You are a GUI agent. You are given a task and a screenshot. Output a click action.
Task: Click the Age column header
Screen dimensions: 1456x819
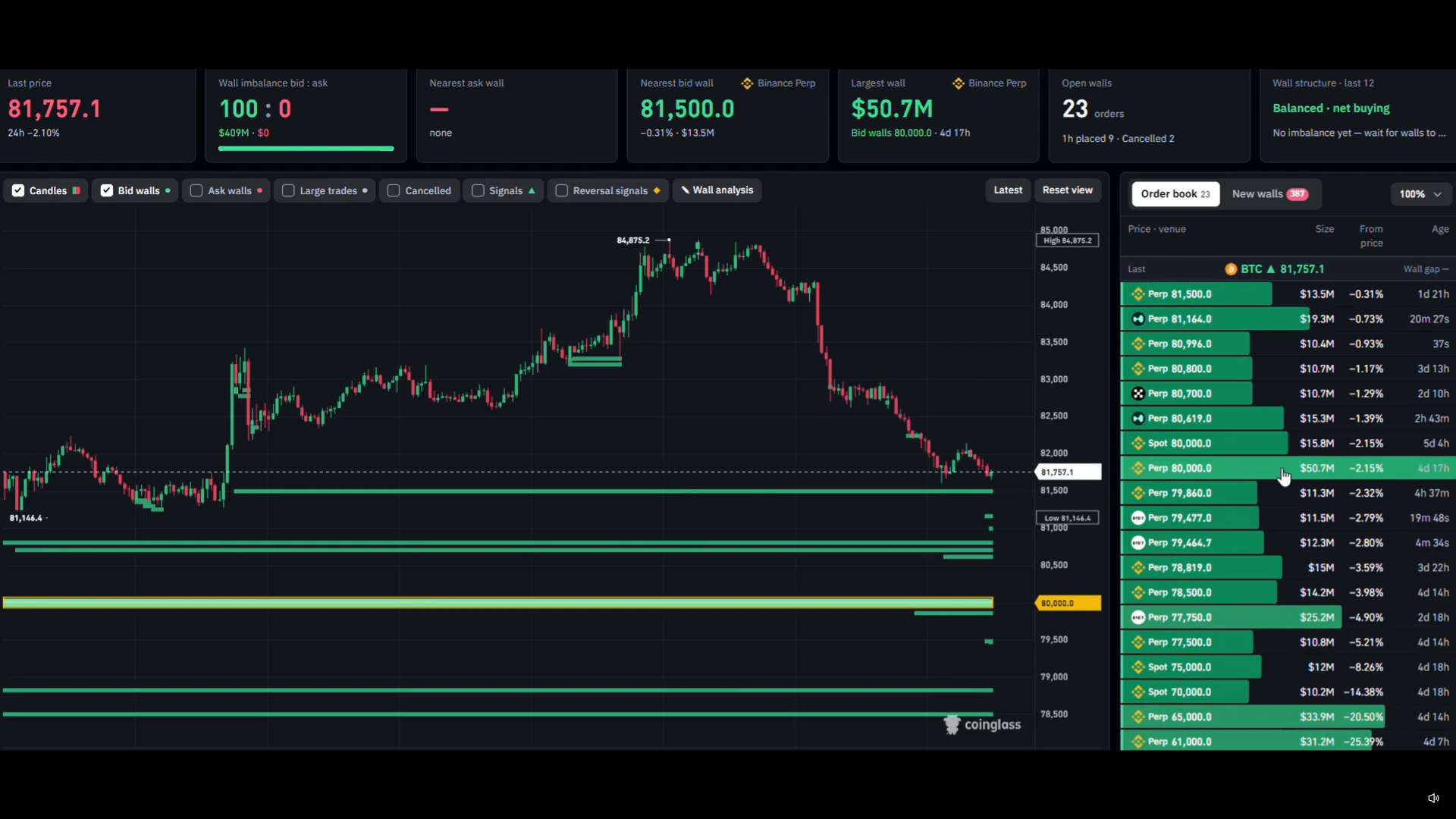tap(1439, 229)
